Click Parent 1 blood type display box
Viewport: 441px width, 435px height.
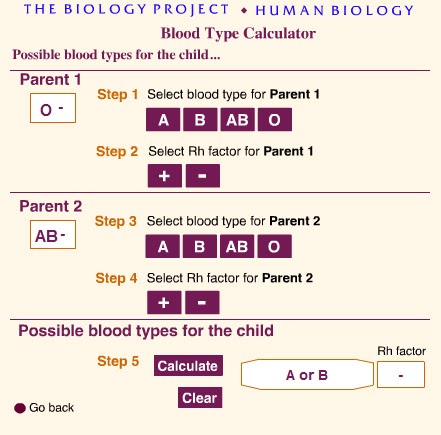click(53, 108)
